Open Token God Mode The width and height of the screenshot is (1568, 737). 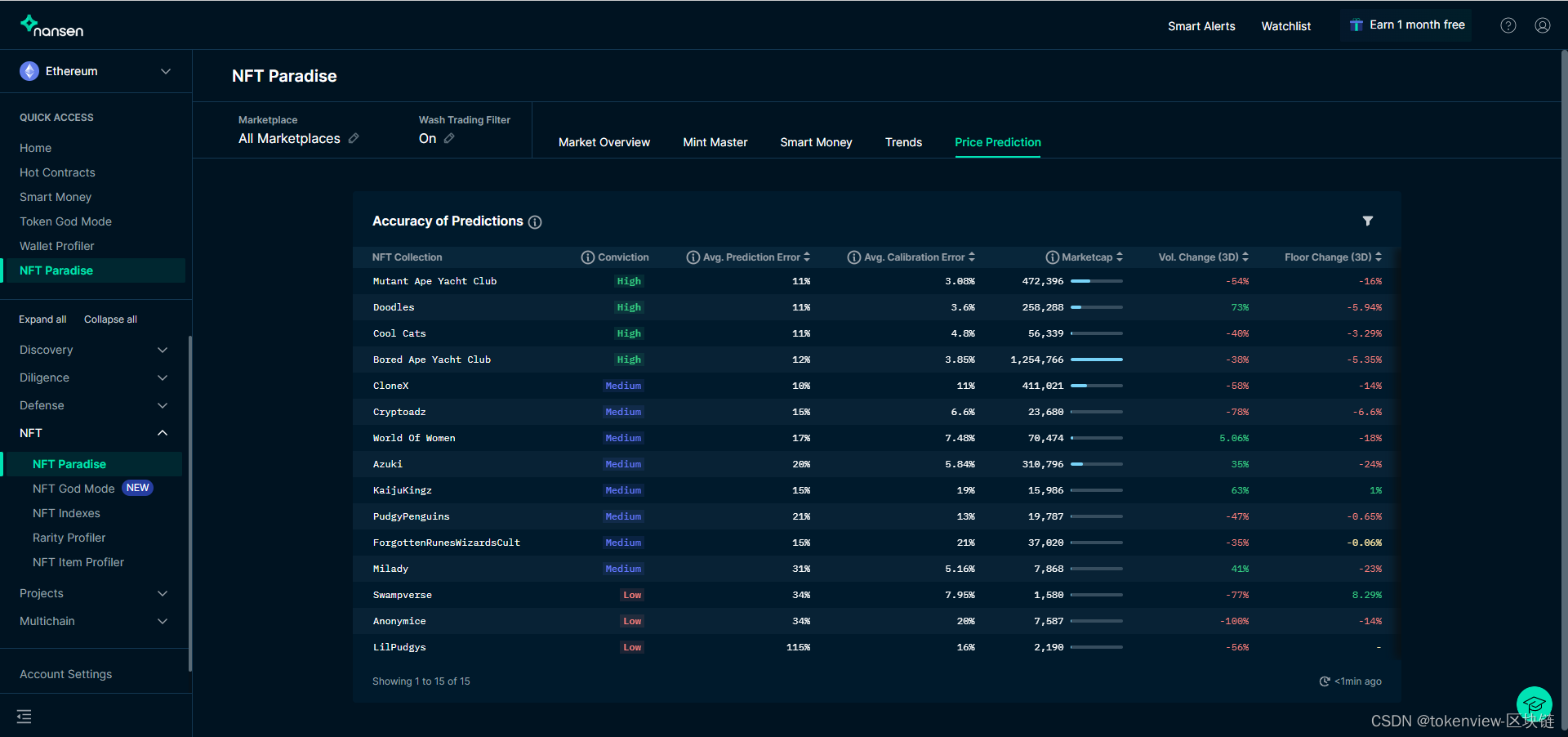point(65,221)
